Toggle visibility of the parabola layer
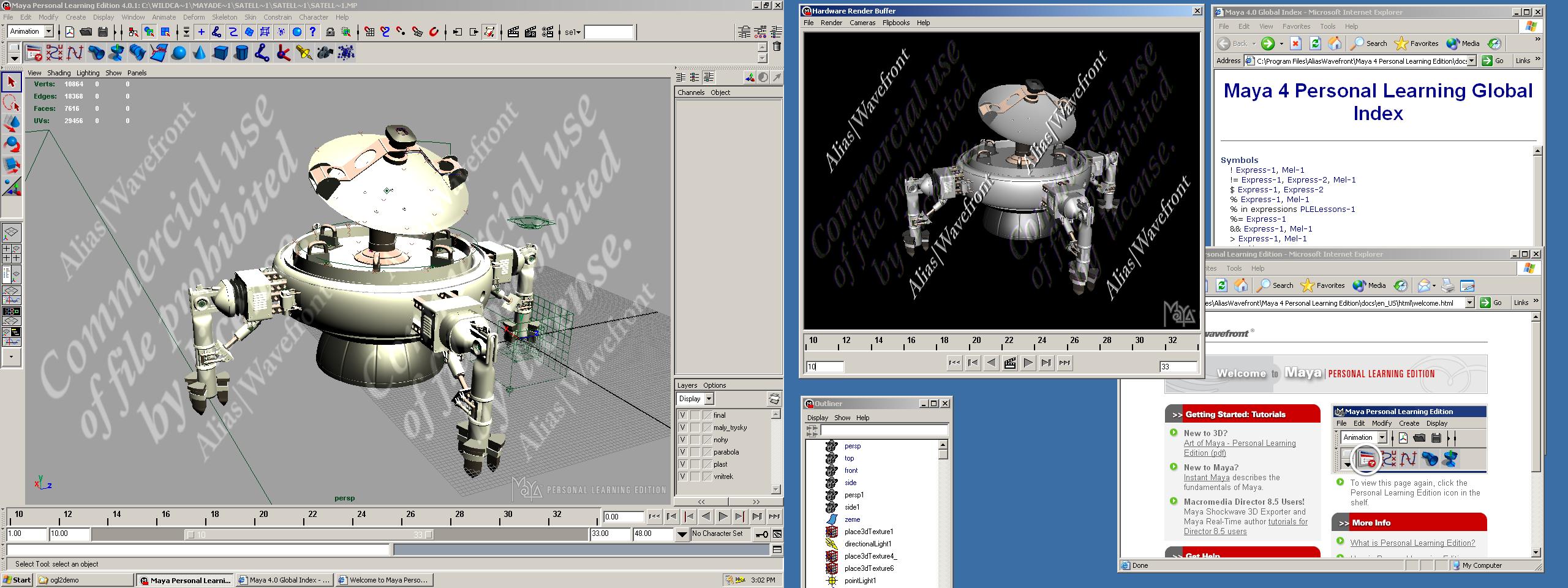 tap(682, 452)
